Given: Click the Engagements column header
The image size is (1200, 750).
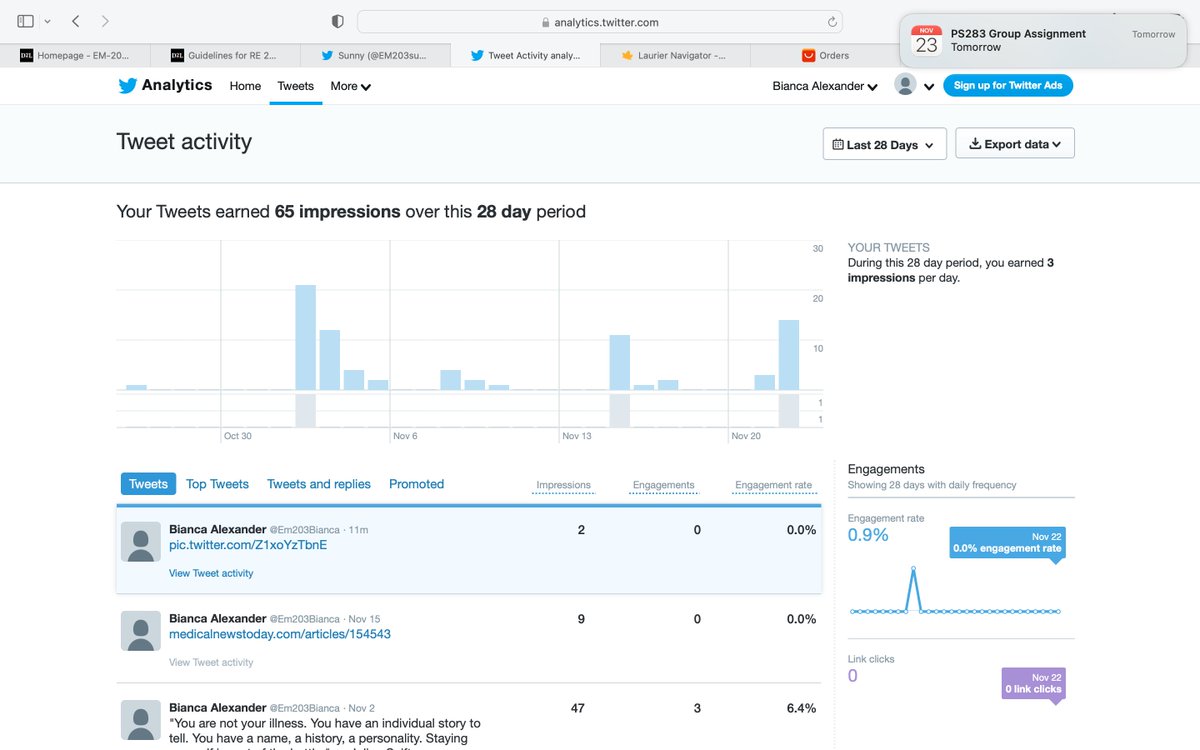Looking at the screenshot, I should 663,485.
